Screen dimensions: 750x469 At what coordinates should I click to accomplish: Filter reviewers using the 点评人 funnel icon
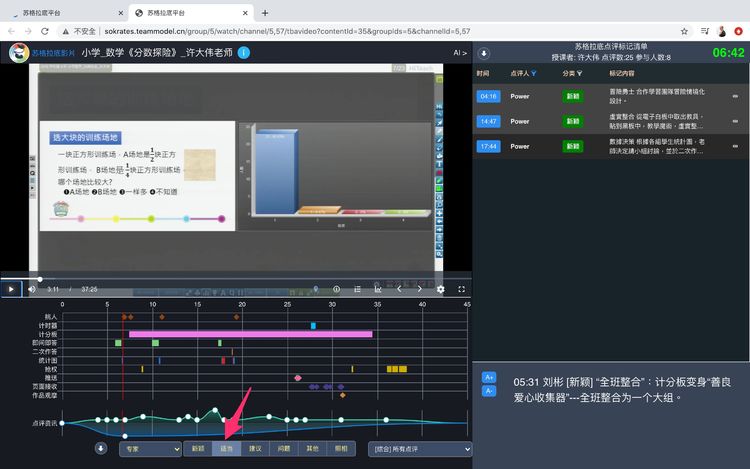(x=534, y=73)
